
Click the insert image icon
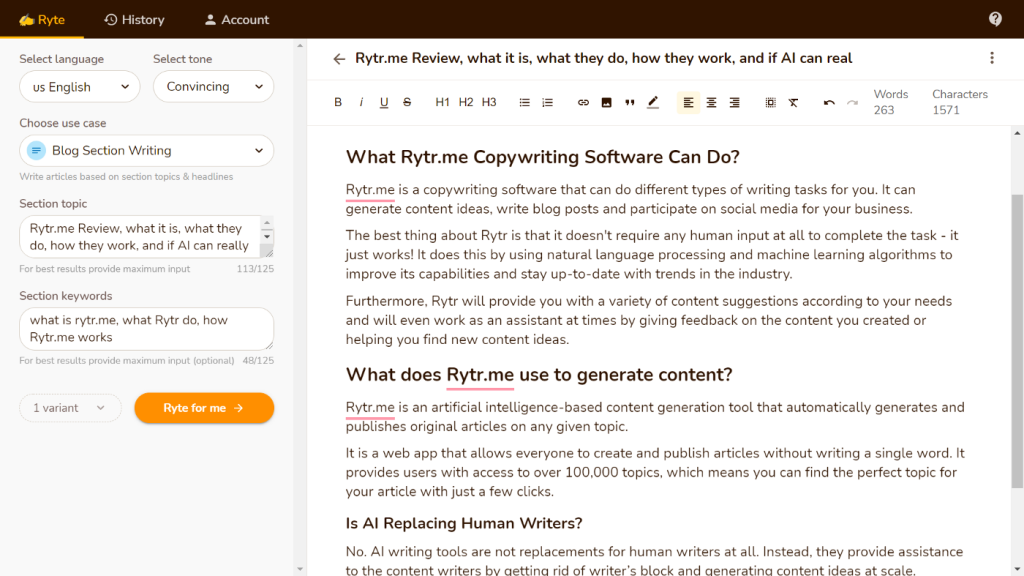607,102
